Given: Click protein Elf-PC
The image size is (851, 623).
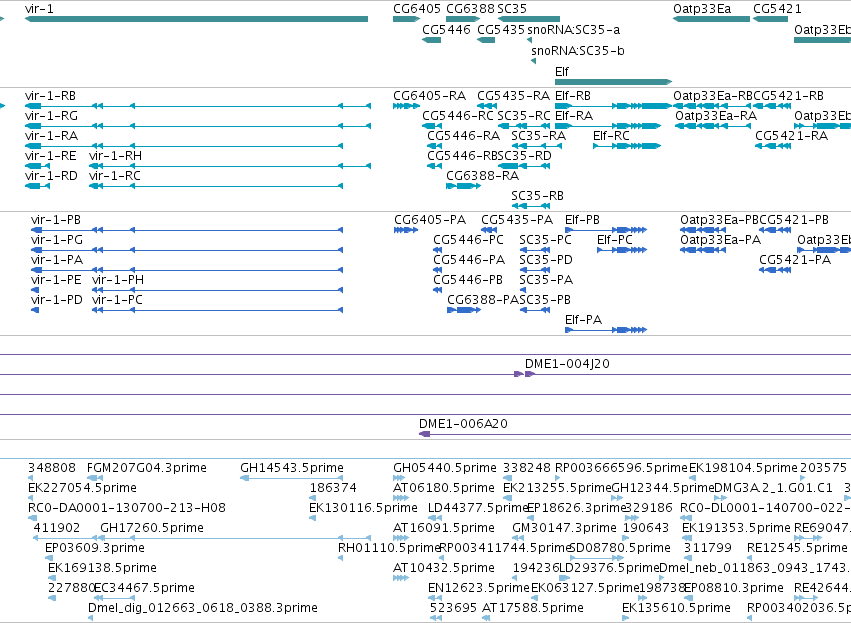Looking at the screenshot, I should (x=622, y=250).
